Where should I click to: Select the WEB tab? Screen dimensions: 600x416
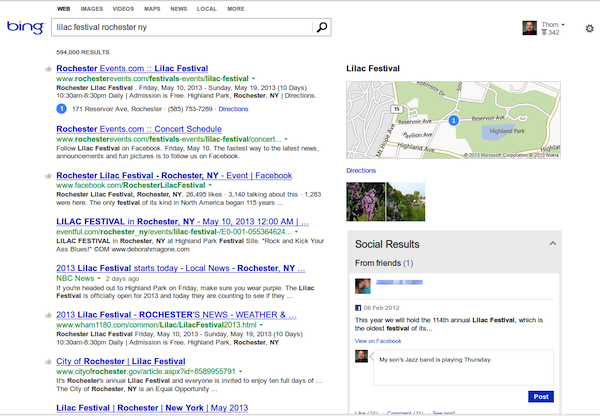click(x=64, y=9)
